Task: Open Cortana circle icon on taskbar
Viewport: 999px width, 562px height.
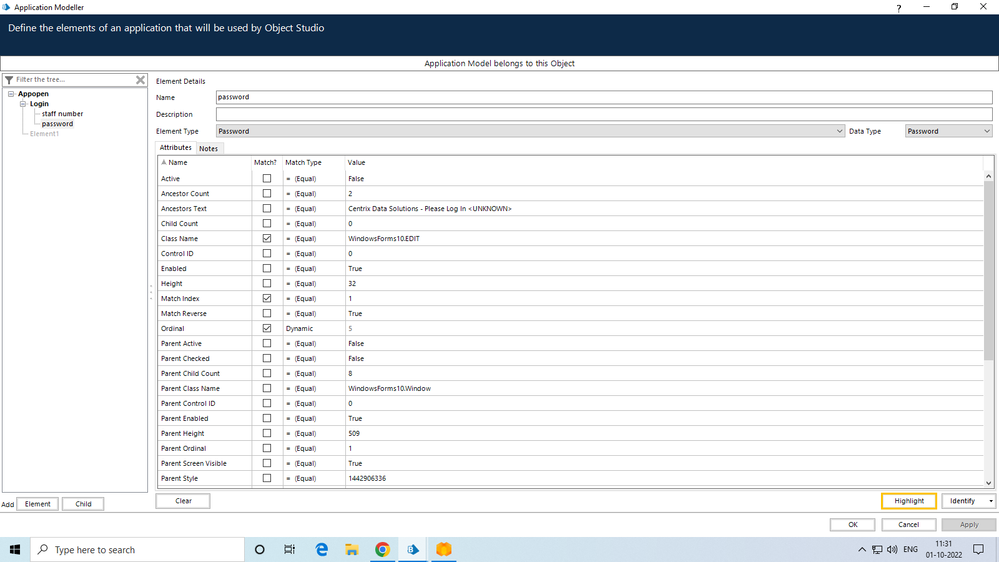Action: [x=259, y=549]
